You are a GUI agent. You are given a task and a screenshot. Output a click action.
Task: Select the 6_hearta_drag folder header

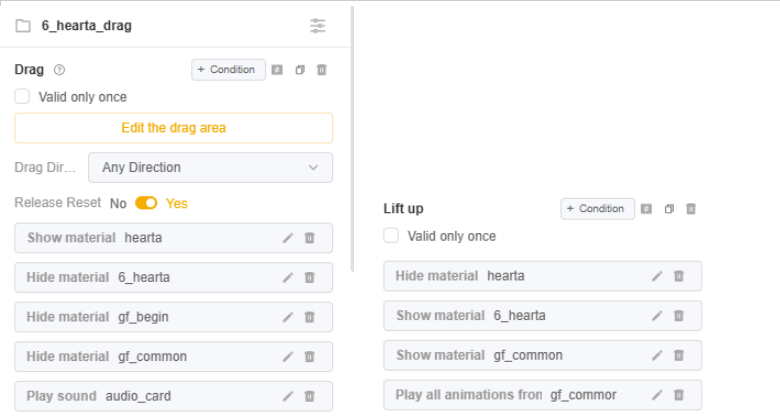pyautogui.click(x=87, y=25)
